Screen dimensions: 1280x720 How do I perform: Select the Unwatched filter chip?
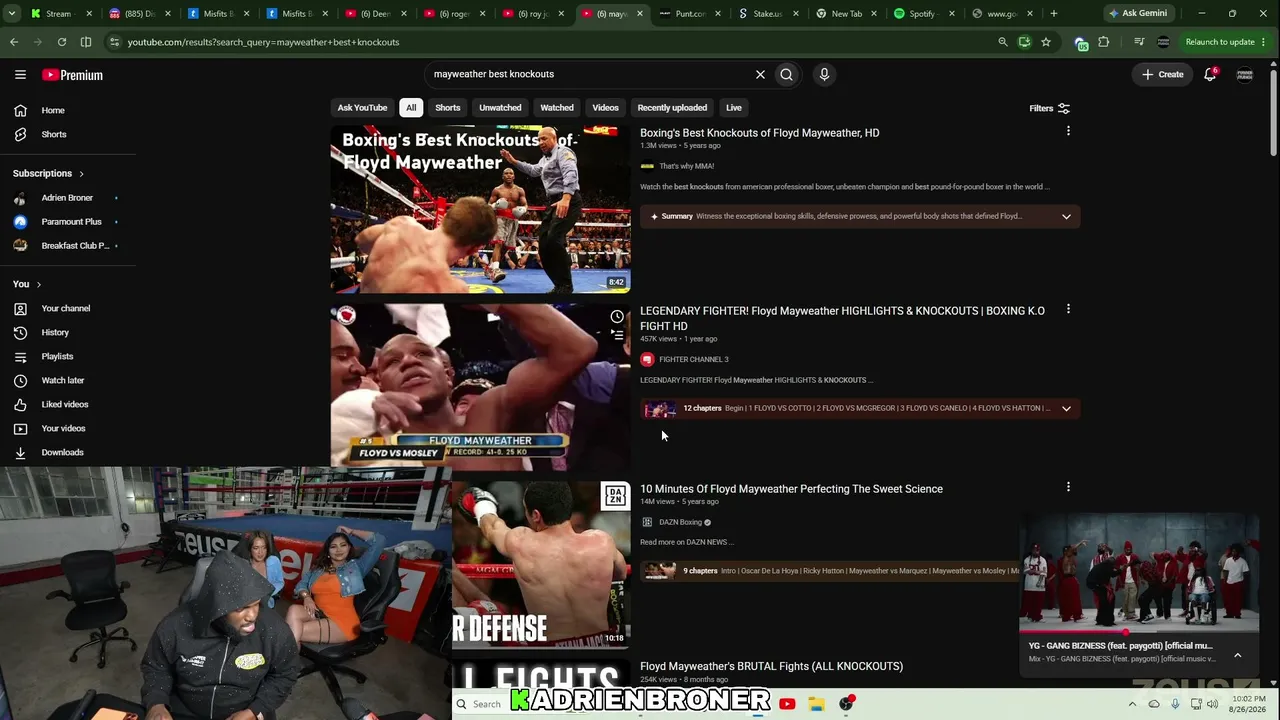click(500, 108)
